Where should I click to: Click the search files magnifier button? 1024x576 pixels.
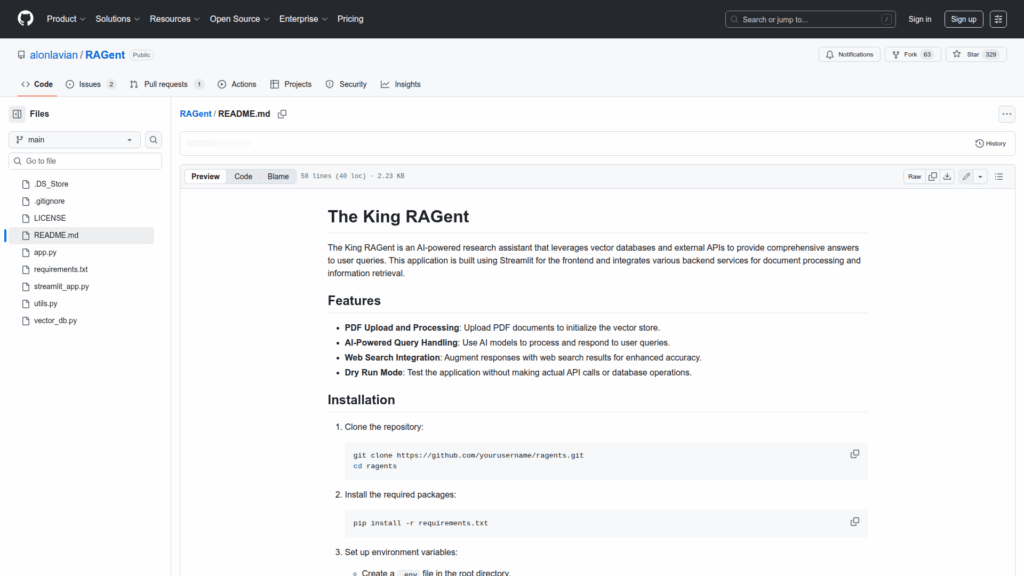[154, 140]
